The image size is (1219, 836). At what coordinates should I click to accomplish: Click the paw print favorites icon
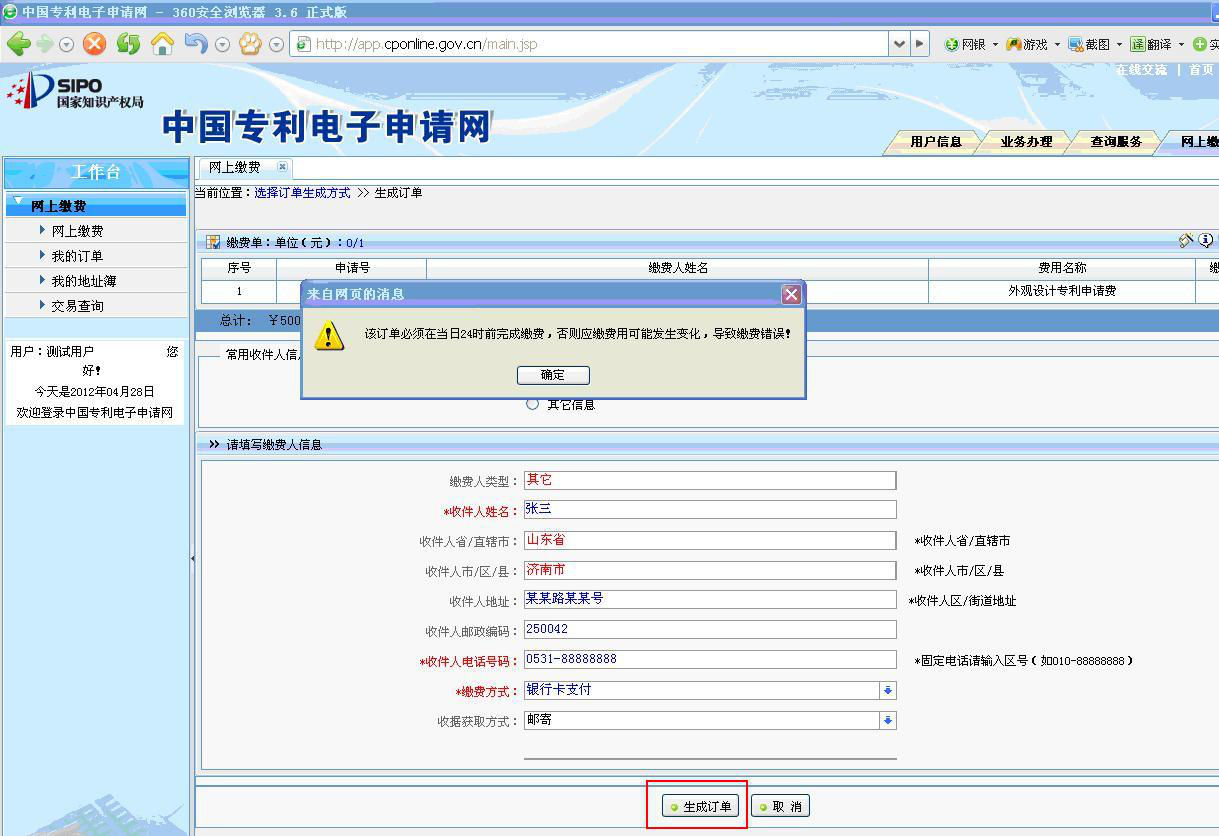tap(249, 44)
